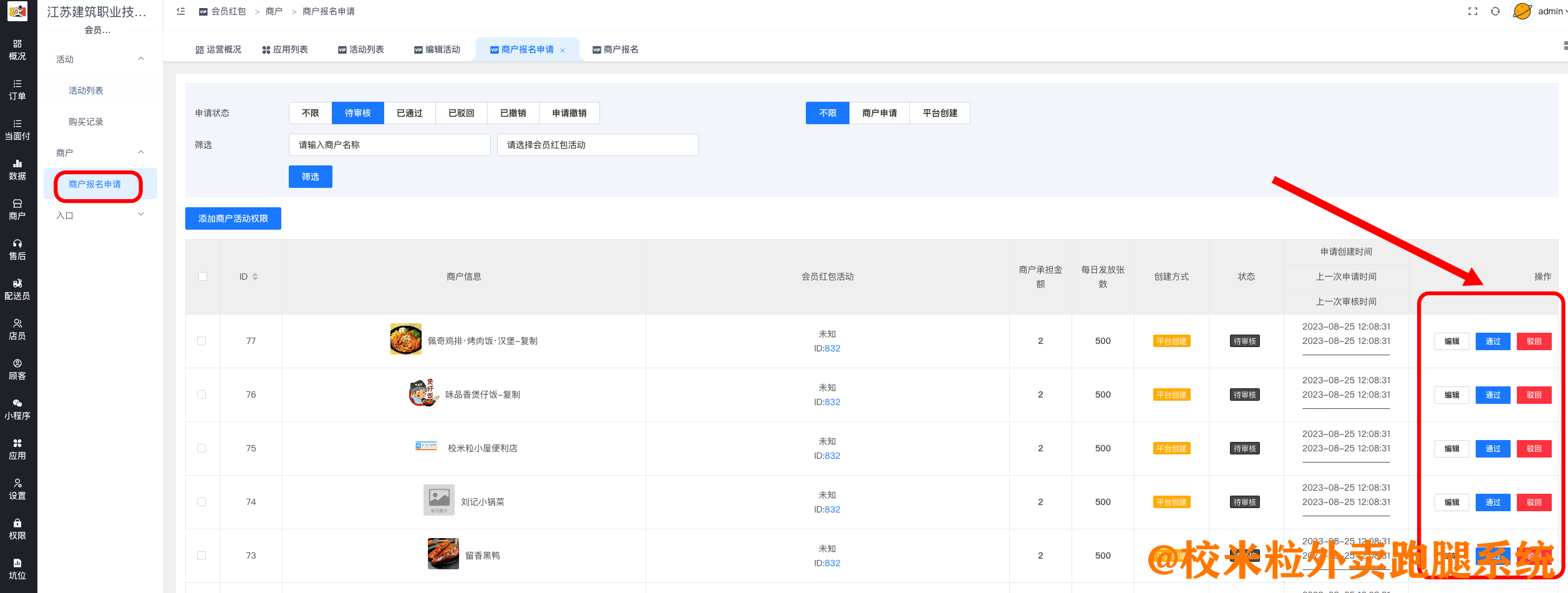The height and width of the screenshot is (593, 1568).
Task: Expand the 入口 sidebar group
Action: click(x=100, y=215)
